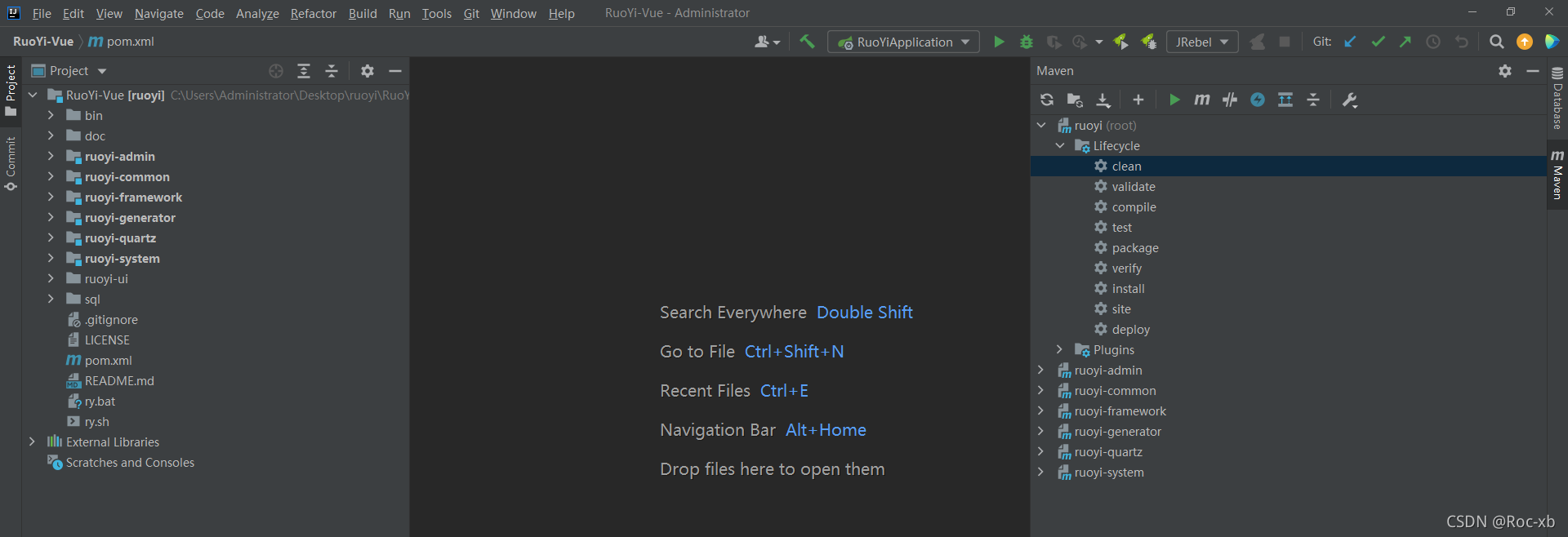Select the package lifecycle goal
This screenshot has height=537, width=1568.
coord(1135,247)
